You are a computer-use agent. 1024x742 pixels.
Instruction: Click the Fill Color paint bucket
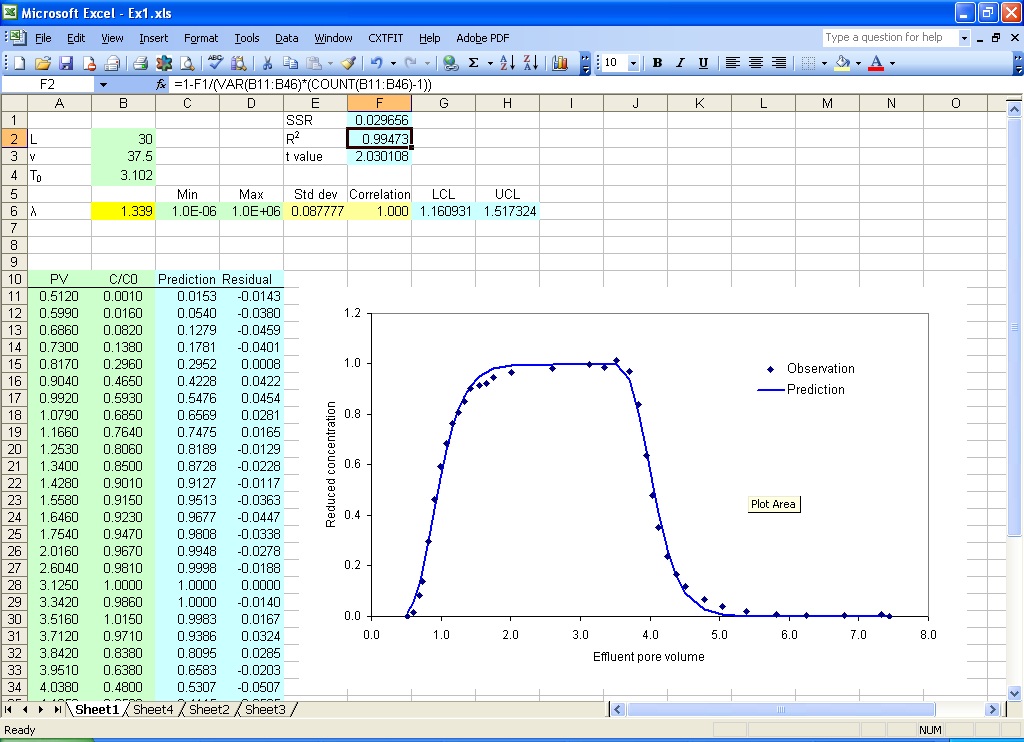[x=842, y=63]
